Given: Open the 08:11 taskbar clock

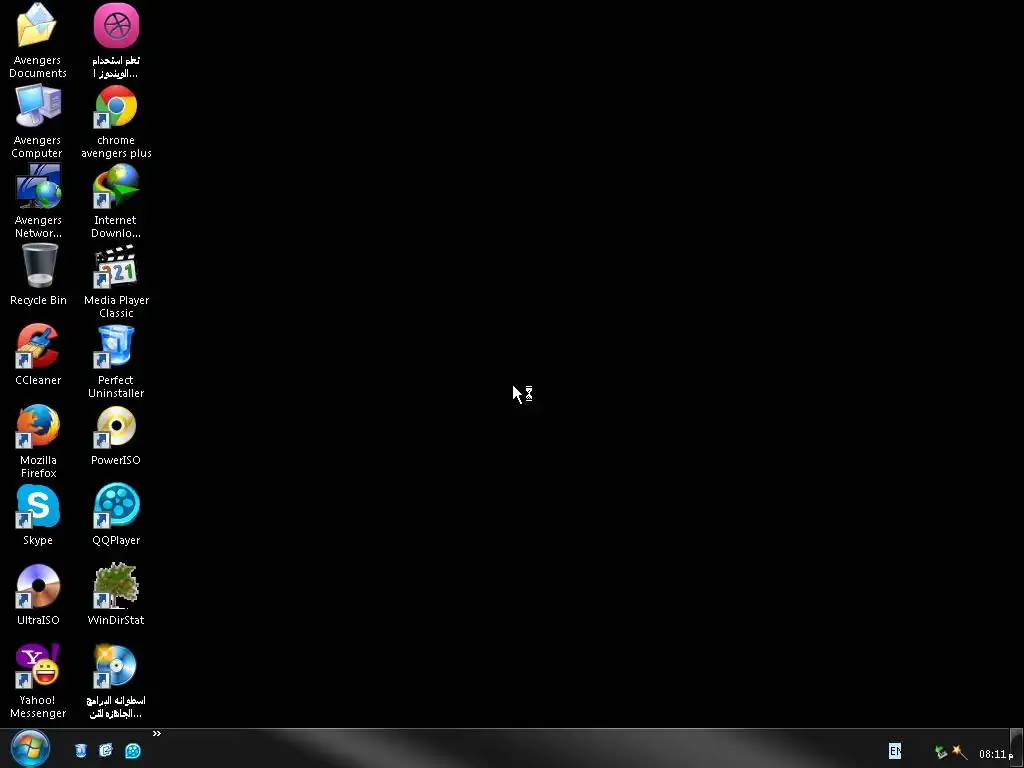Looking at the screenshot, I should pyautogui.click(x=995, y=754).
